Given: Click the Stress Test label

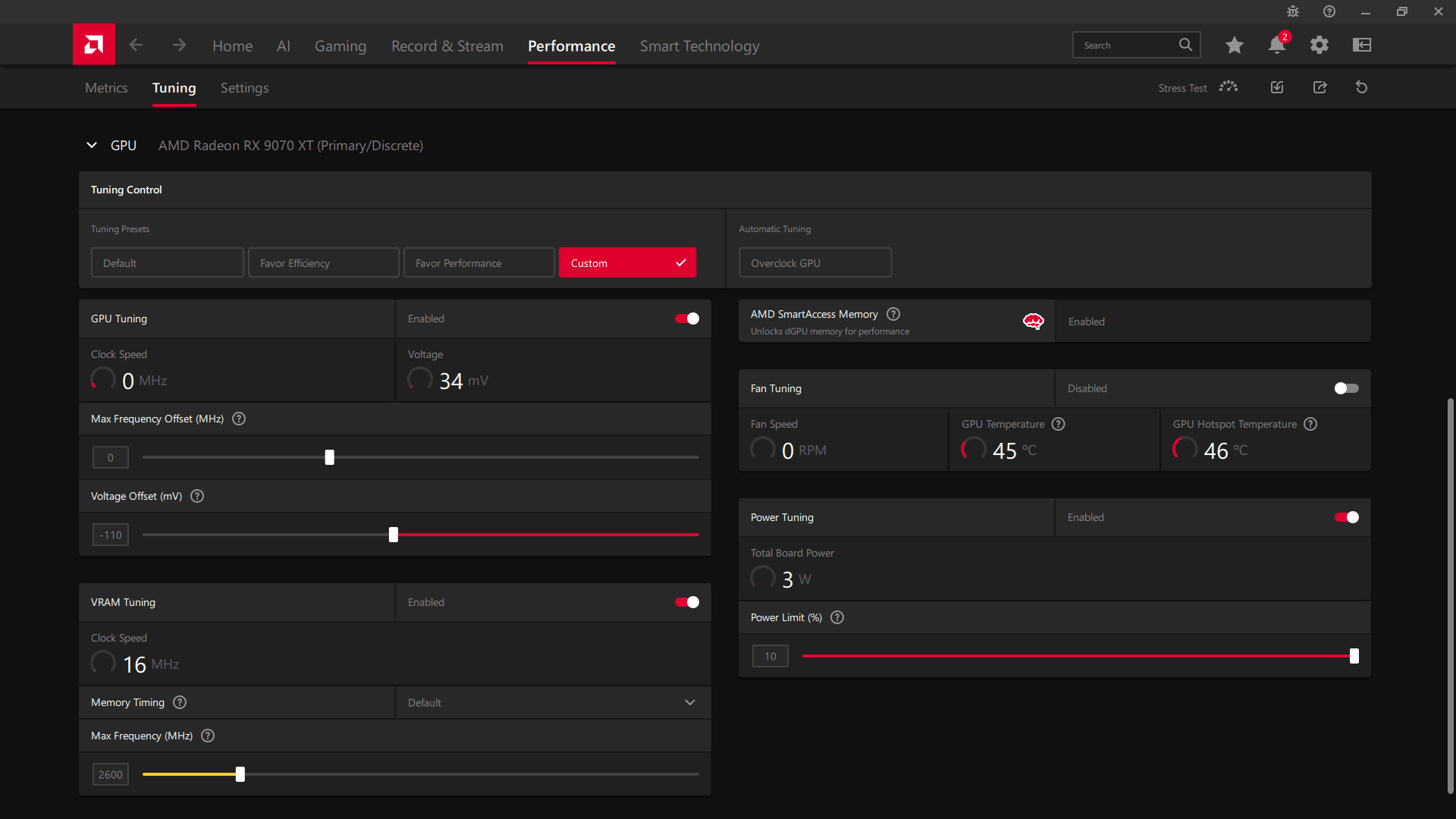Looking at the screenshot, I should [1182, 88].
